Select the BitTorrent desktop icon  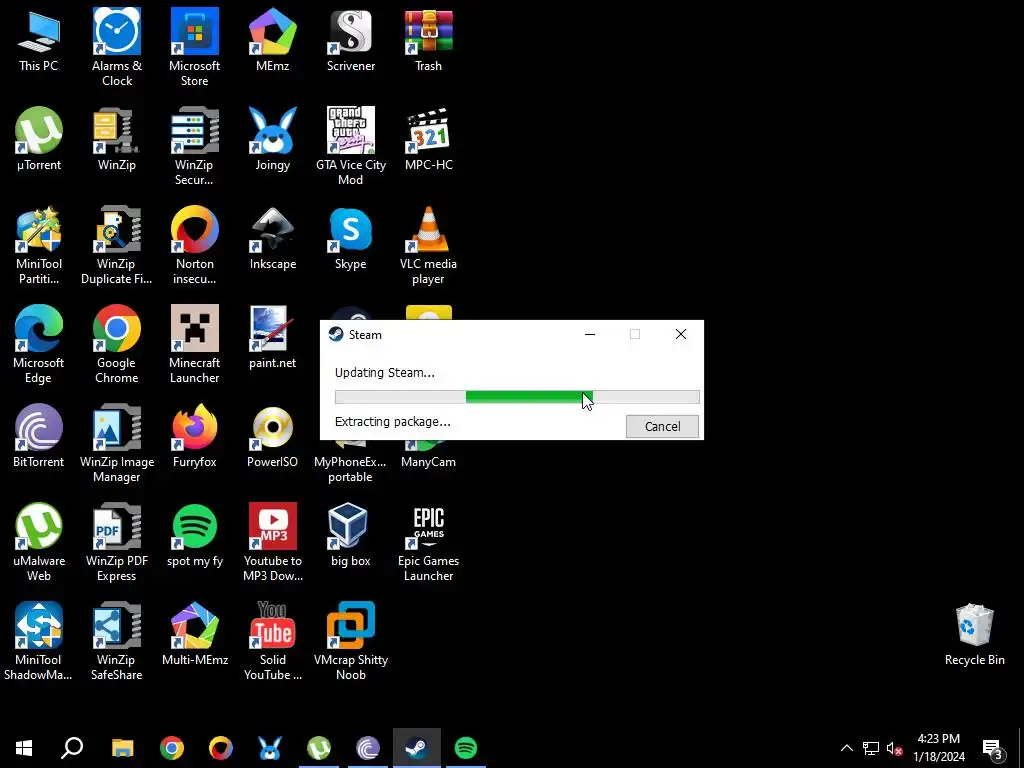[39, 436]
